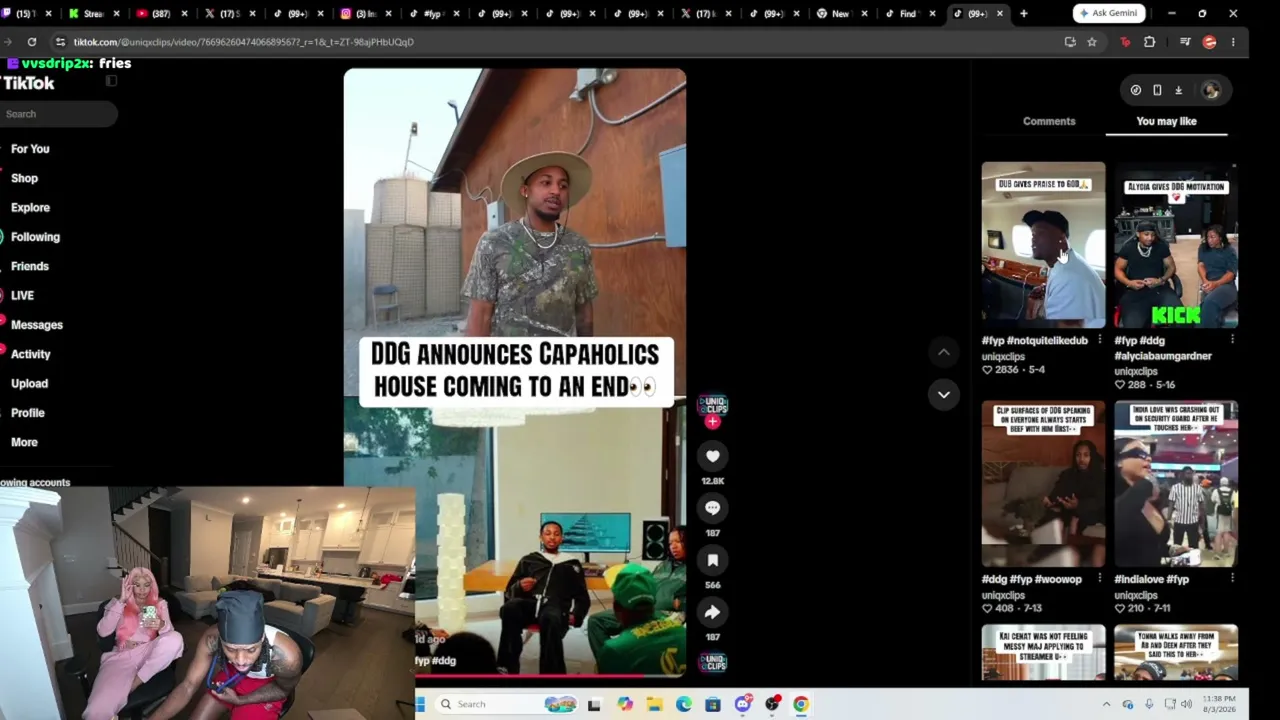1280x720 pixels.
Task: Go to the For You feed
Action: 30,149
